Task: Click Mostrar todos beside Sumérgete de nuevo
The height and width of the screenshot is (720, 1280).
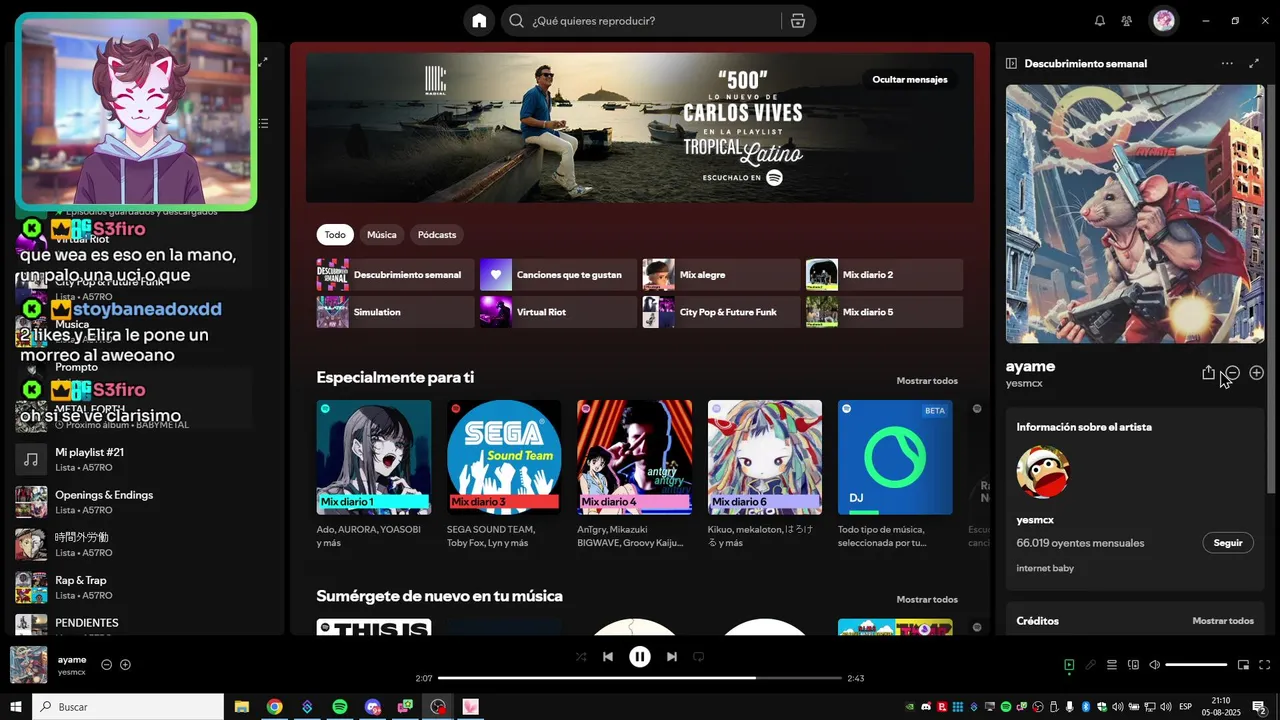Action: point(927,600)
